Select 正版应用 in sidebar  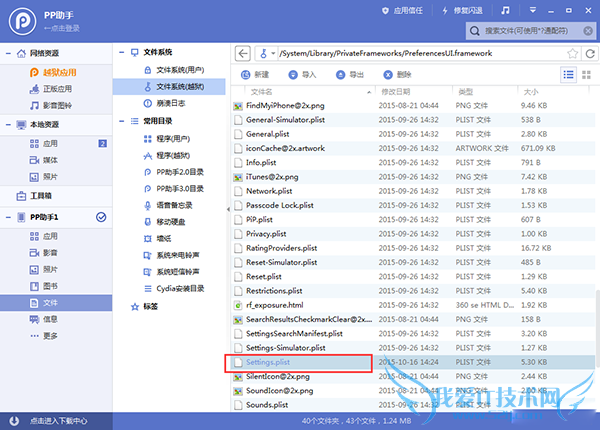pos(51,89)
